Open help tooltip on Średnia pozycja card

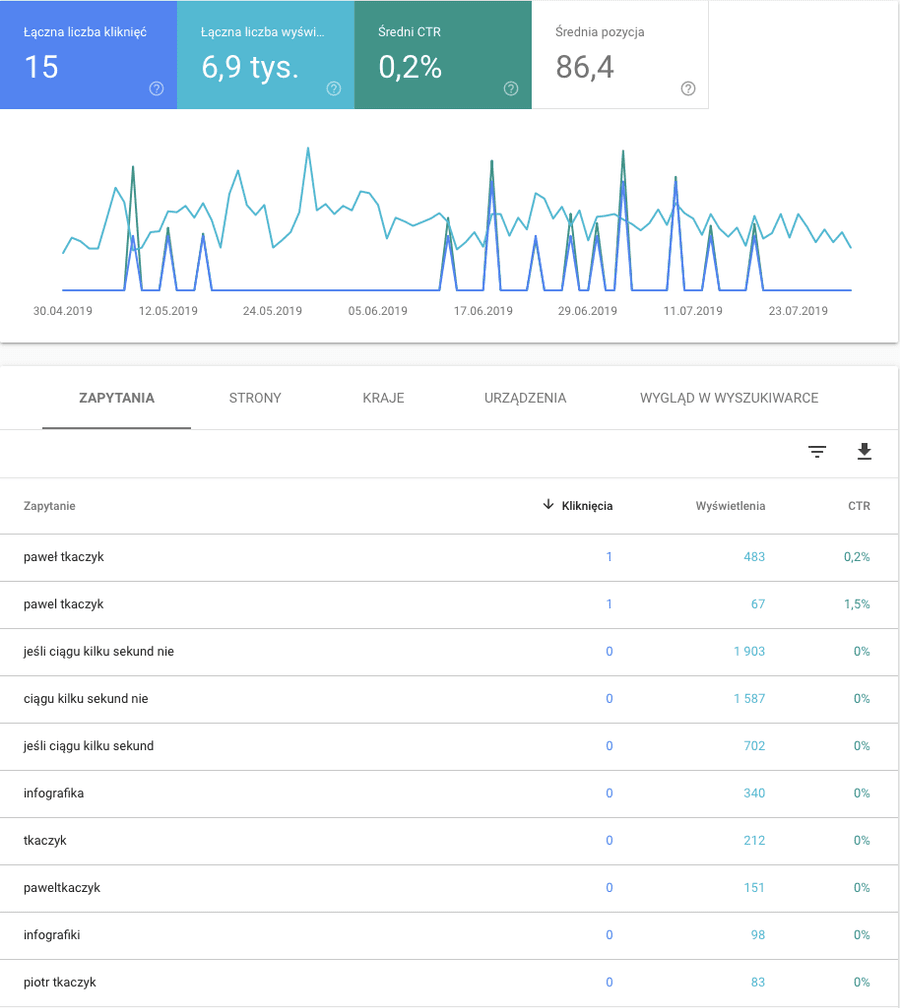687,89
